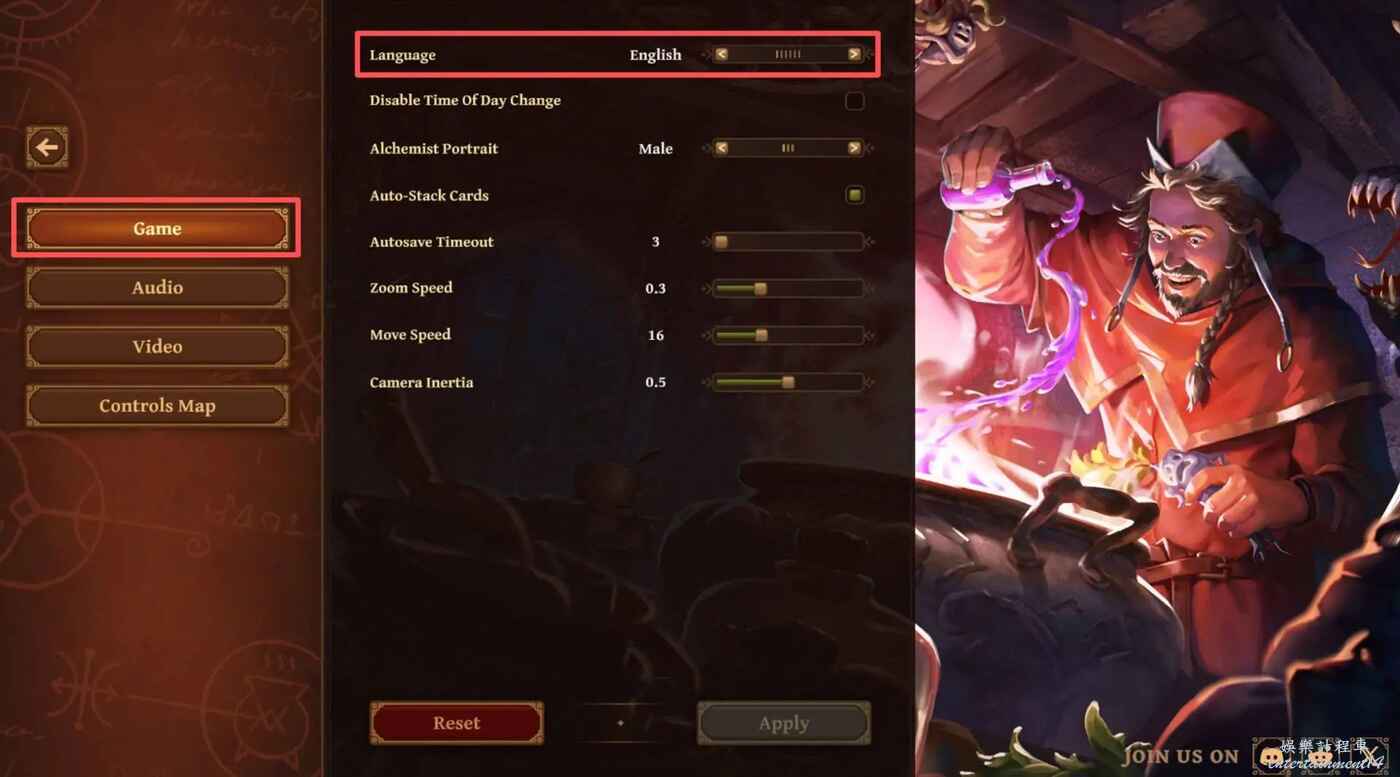Click the Zoom Speed slider handle
Image resolution: width=1400 pixels, height=777 pixels.
pyautogui.click(x=760, y=288)
